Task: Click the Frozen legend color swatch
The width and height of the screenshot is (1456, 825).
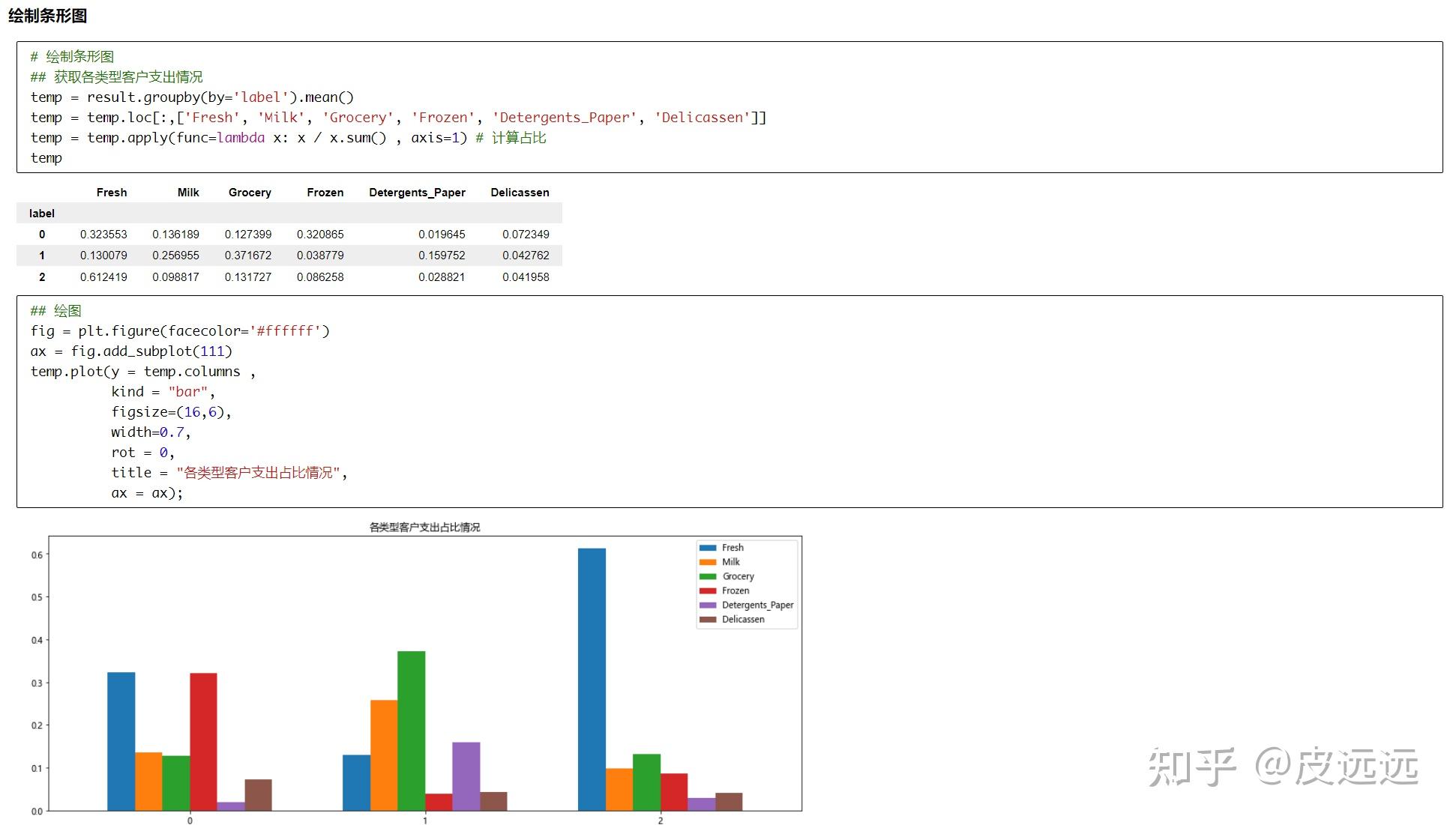Action: [x=708, y=590]
